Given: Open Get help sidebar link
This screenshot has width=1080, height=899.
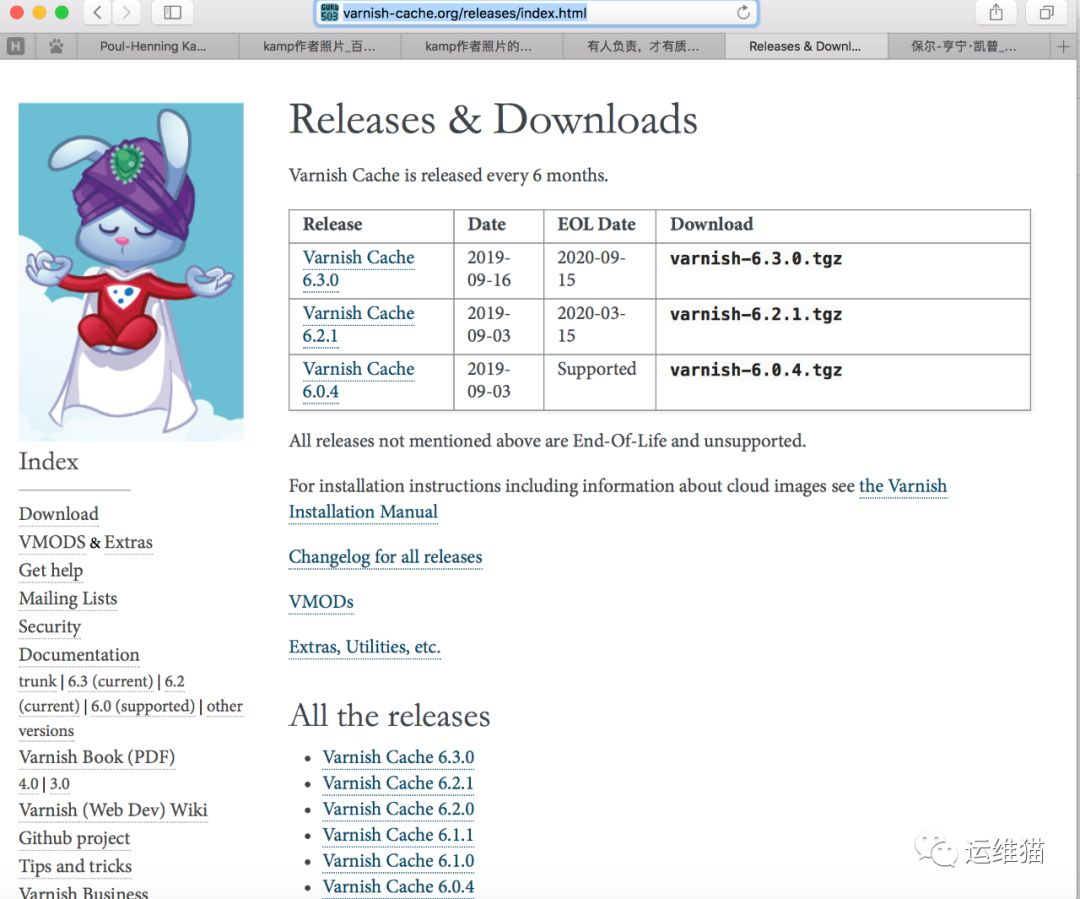Looking at the screenshot, I should coord(50,570).
